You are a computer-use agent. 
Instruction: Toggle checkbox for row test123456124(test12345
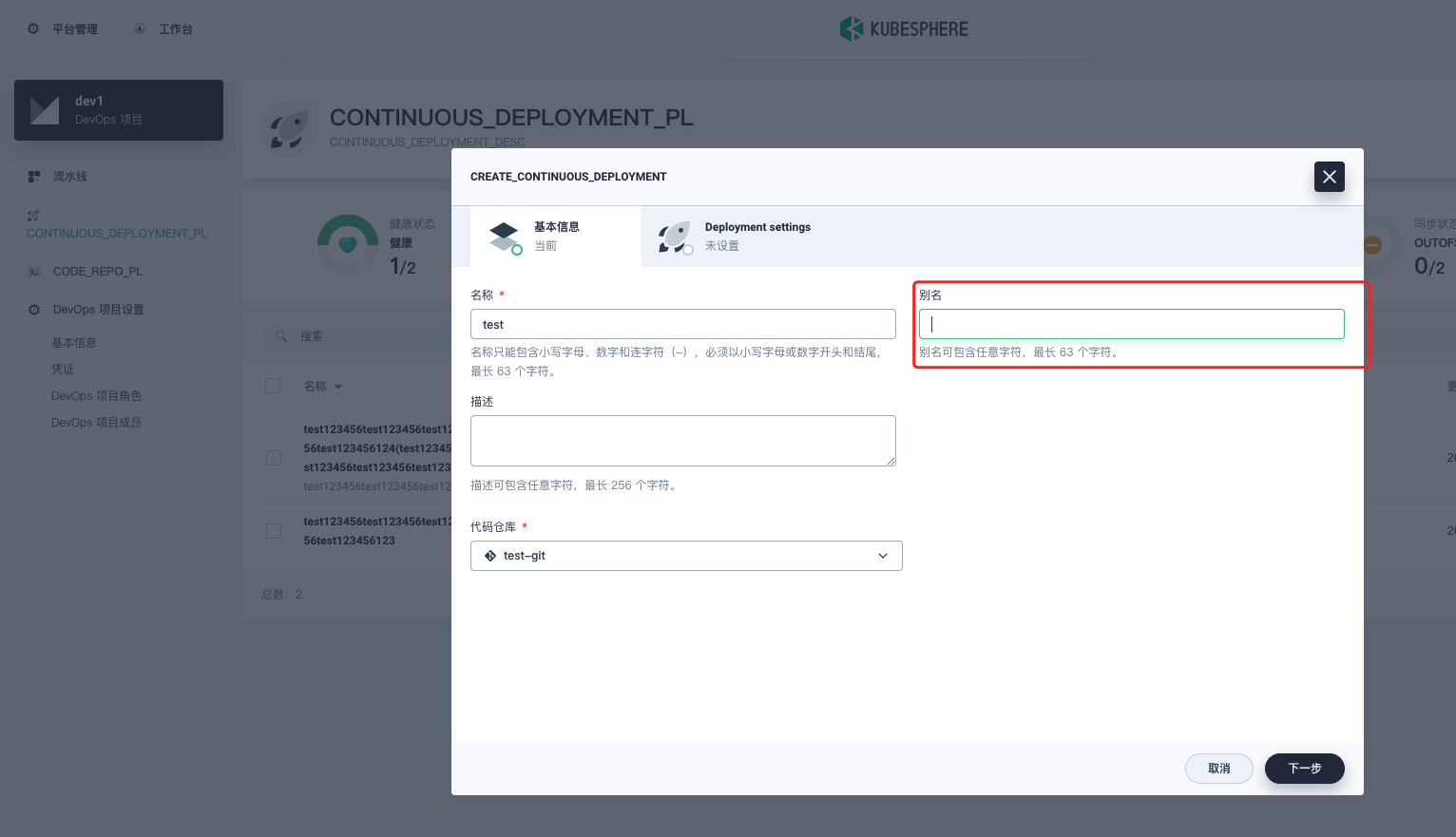(x=274, y=458)
